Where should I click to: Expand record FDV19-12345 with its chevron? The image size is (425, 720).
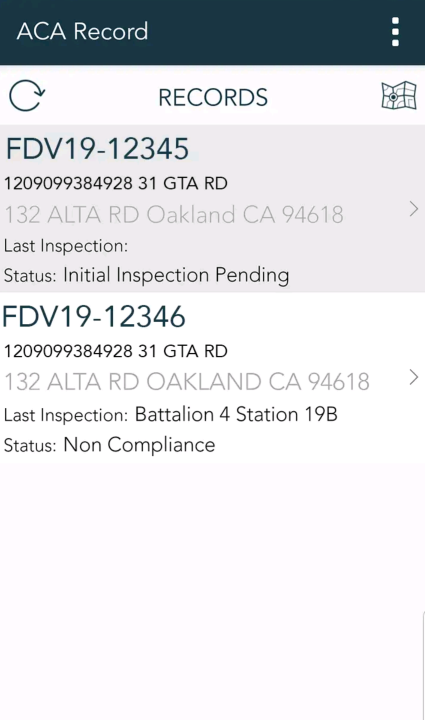click(414, 209)
